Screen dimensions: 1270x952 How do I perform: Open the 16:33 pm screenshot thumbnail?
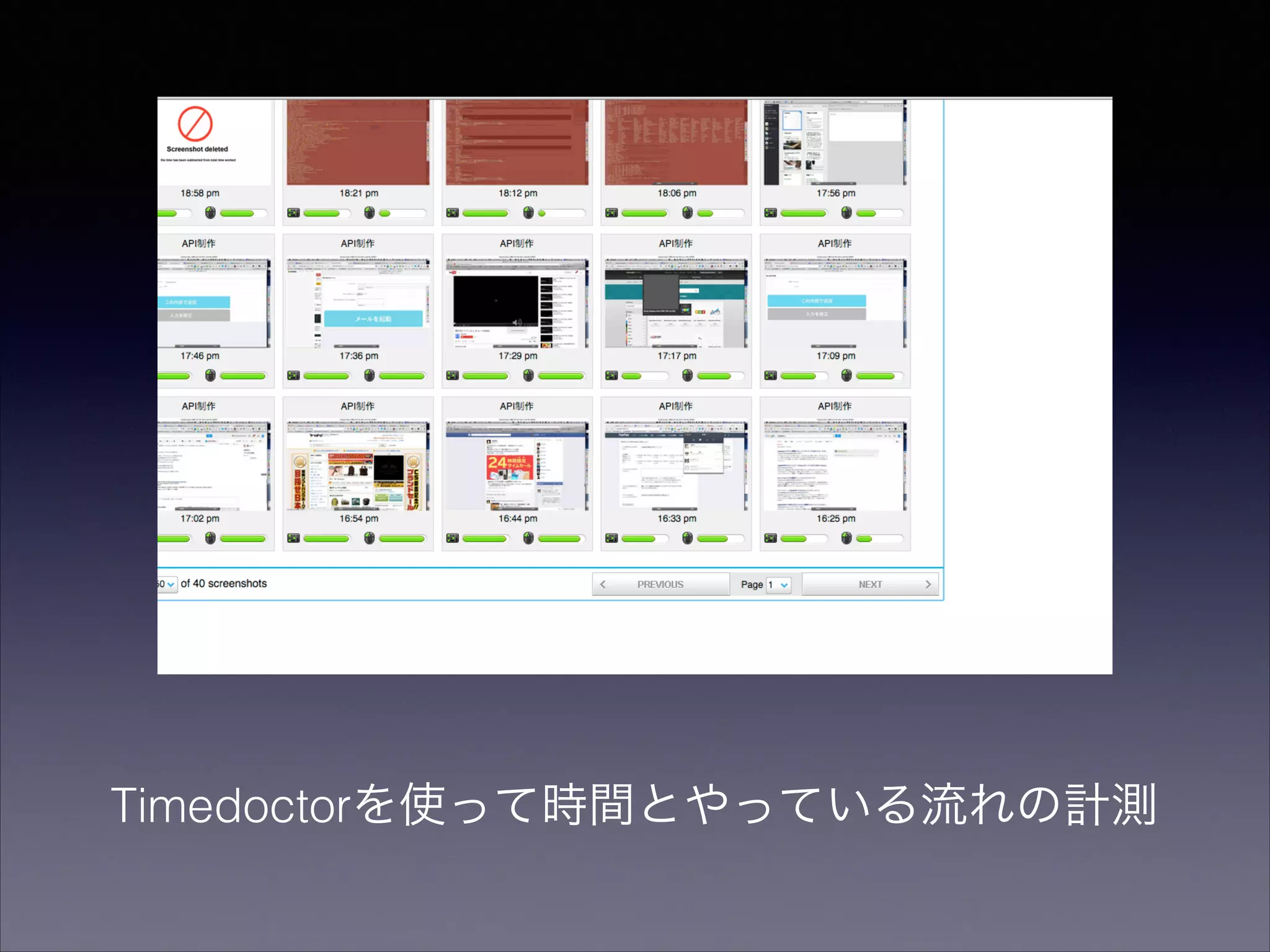[x=676, y=466]
